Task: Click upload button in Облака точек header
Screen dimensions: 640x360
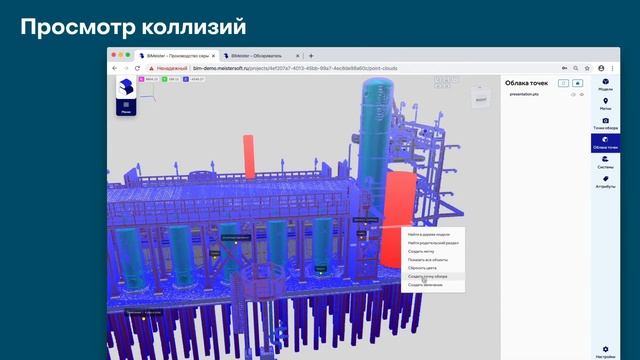Action: [578, 83]
